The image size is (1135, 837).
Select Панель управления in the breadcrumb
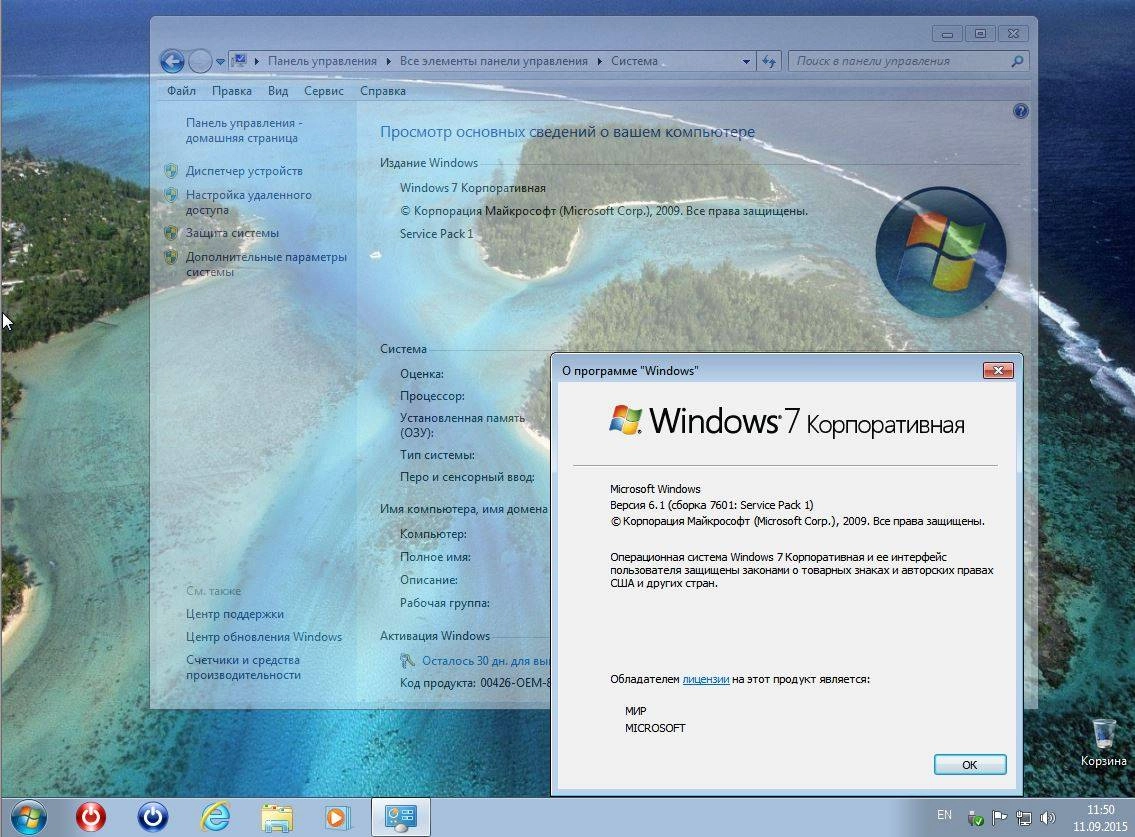click(x=322, y=62)
